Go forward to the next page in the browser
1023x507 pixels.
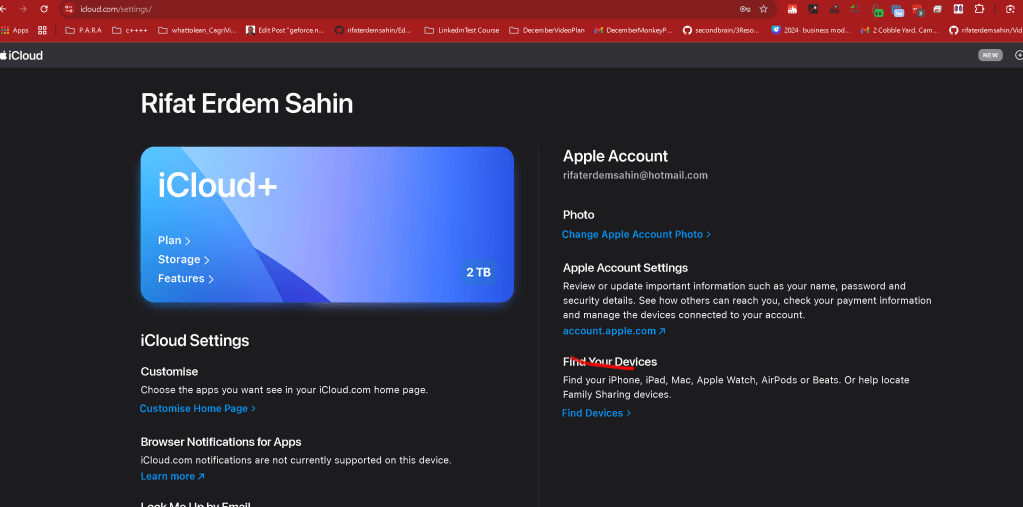[23, 8]
